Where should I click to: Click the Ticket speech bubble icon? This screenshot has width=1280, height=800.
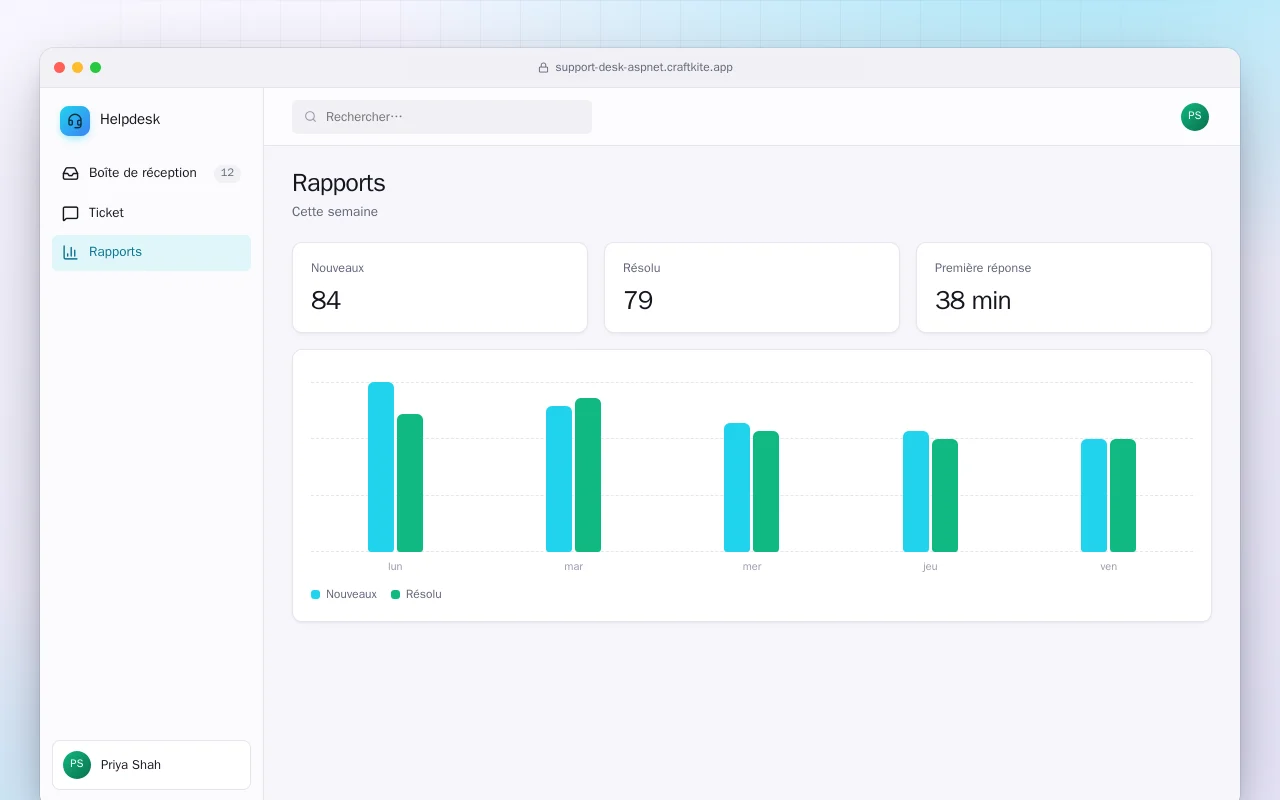point(70,213)
